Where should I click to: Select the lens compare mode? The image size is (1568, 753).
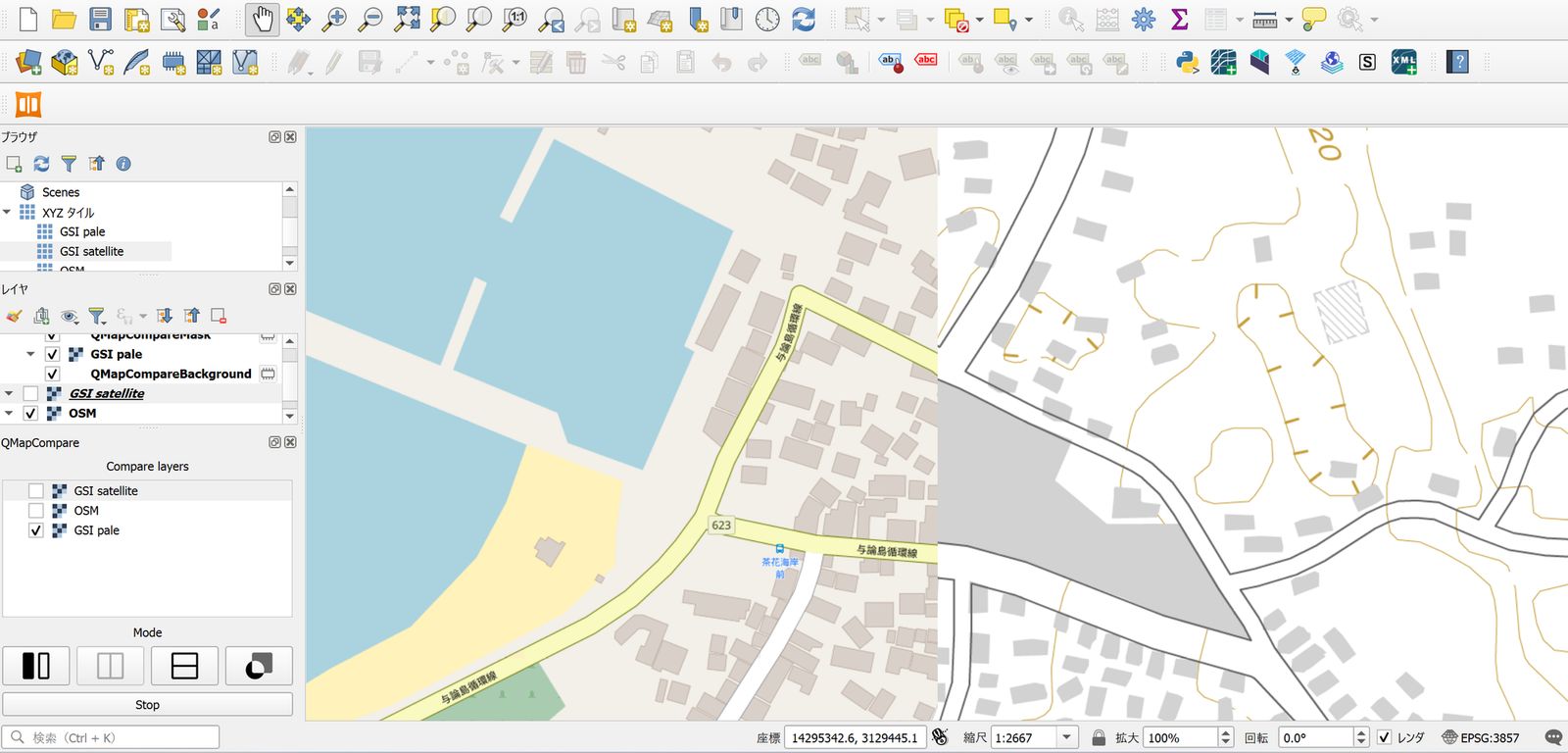pos(259,666)
